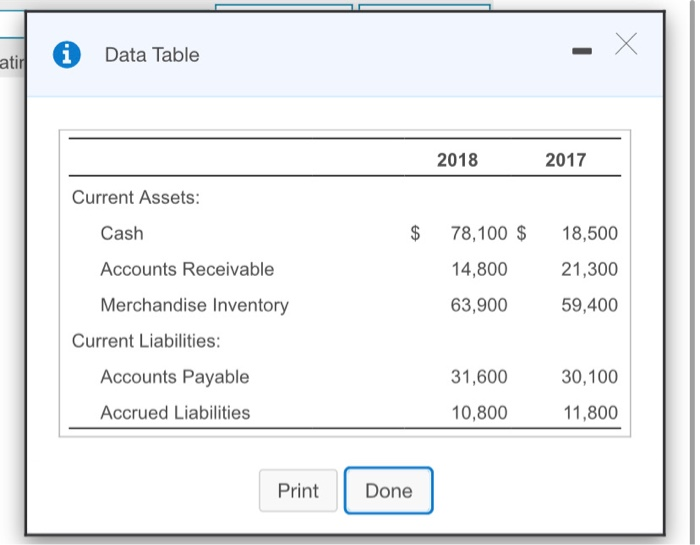Select the 78,100 Cash value
Image resolution: width=700 pixels, height=545 pixels.
479,233
